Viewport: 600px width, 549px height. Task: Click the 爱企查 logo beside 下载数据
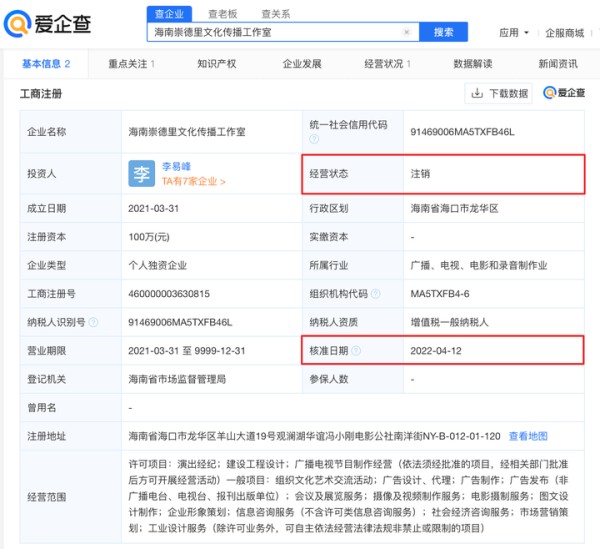coord(564,93)
